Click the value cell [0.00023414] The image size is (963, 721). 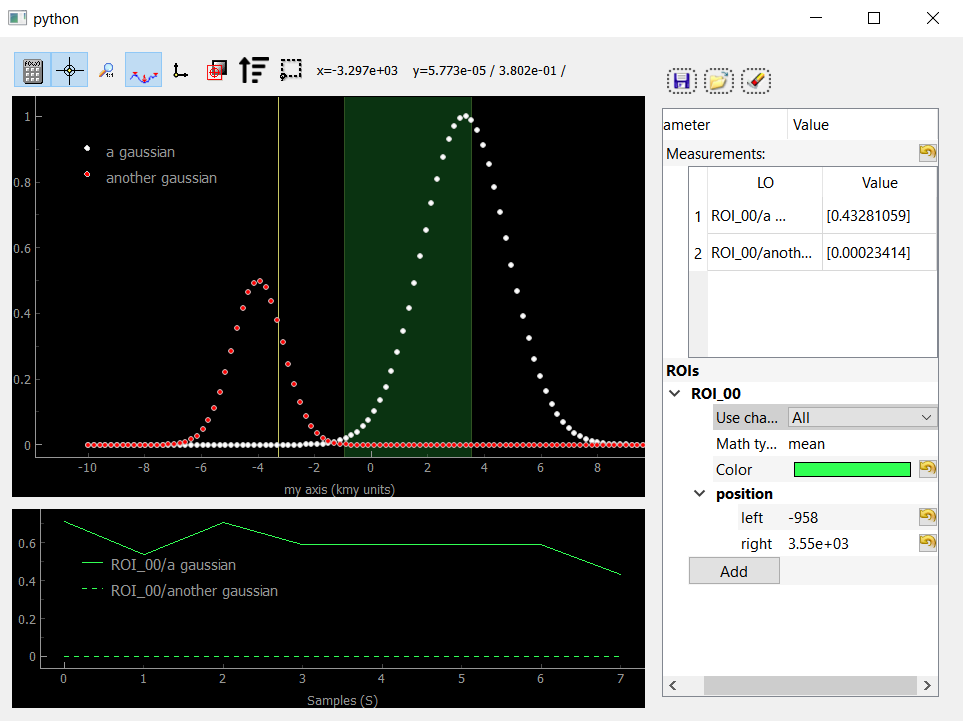pos(879,252)
